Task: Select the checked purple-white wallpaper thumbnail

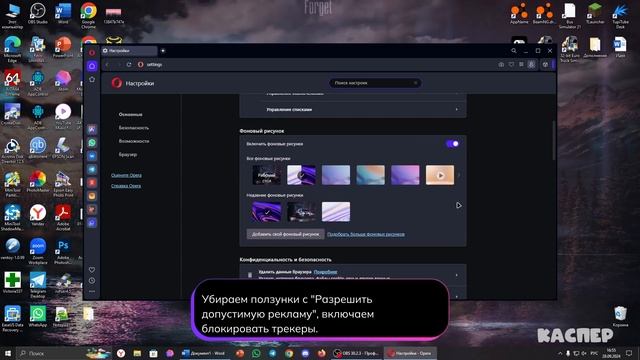Action: pyautogui.click(x=301, y=175)
